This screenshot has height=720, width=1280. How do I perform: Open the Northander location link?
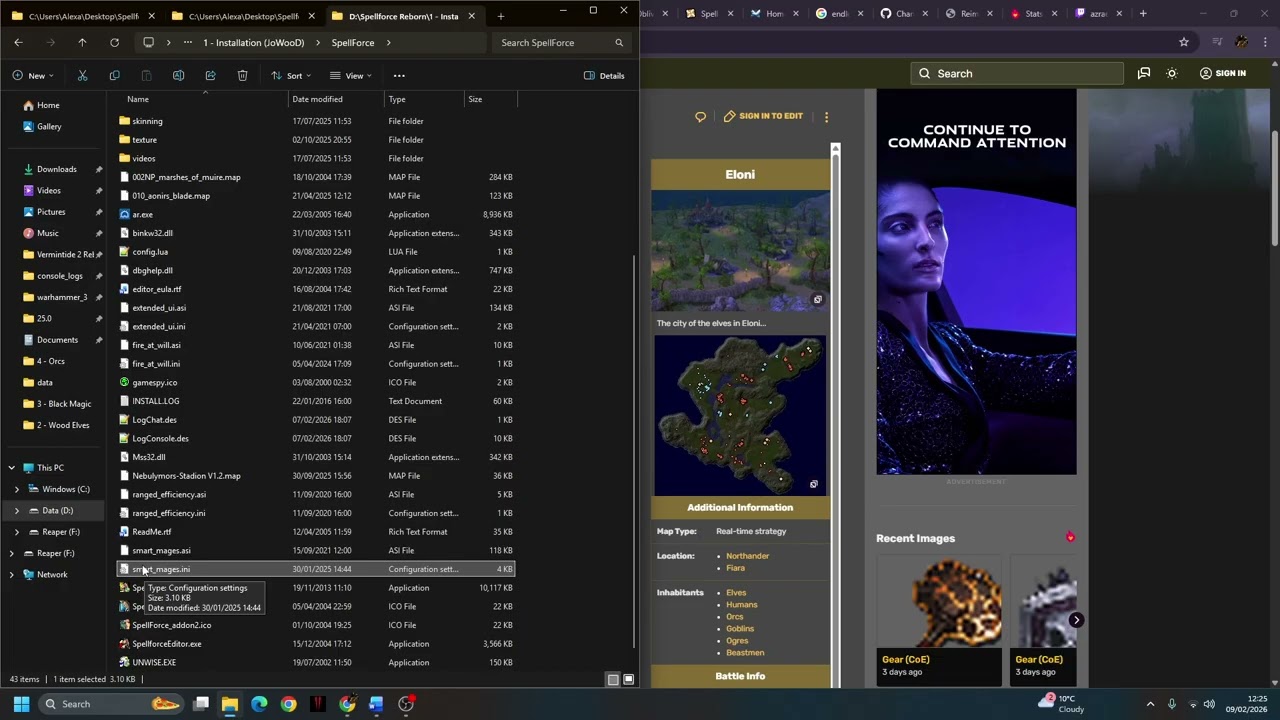click(x=747, y=556)
